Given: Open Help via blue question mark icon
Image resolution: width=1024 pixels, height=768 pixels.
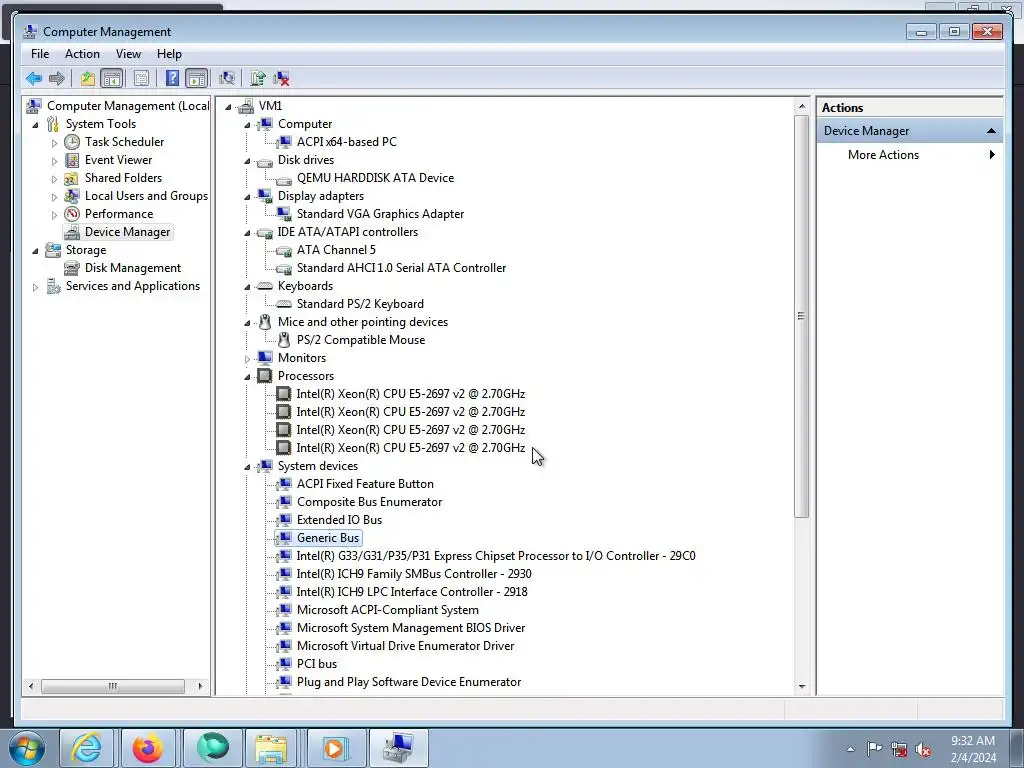Looking at the screenshot, I should click(172, 78).
